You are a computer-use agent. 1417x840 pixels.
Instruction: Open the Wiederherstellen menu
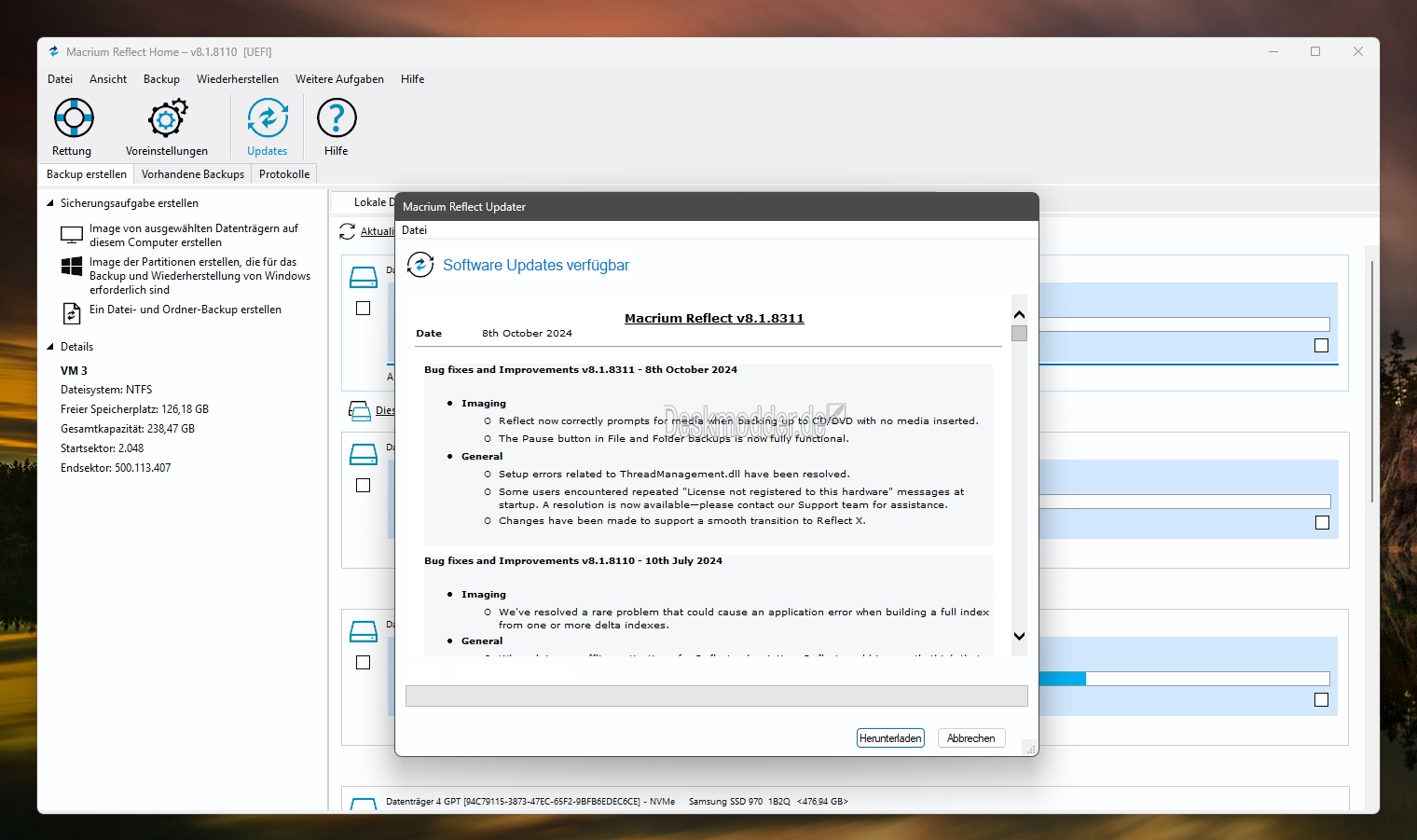(x=238, y=79)
